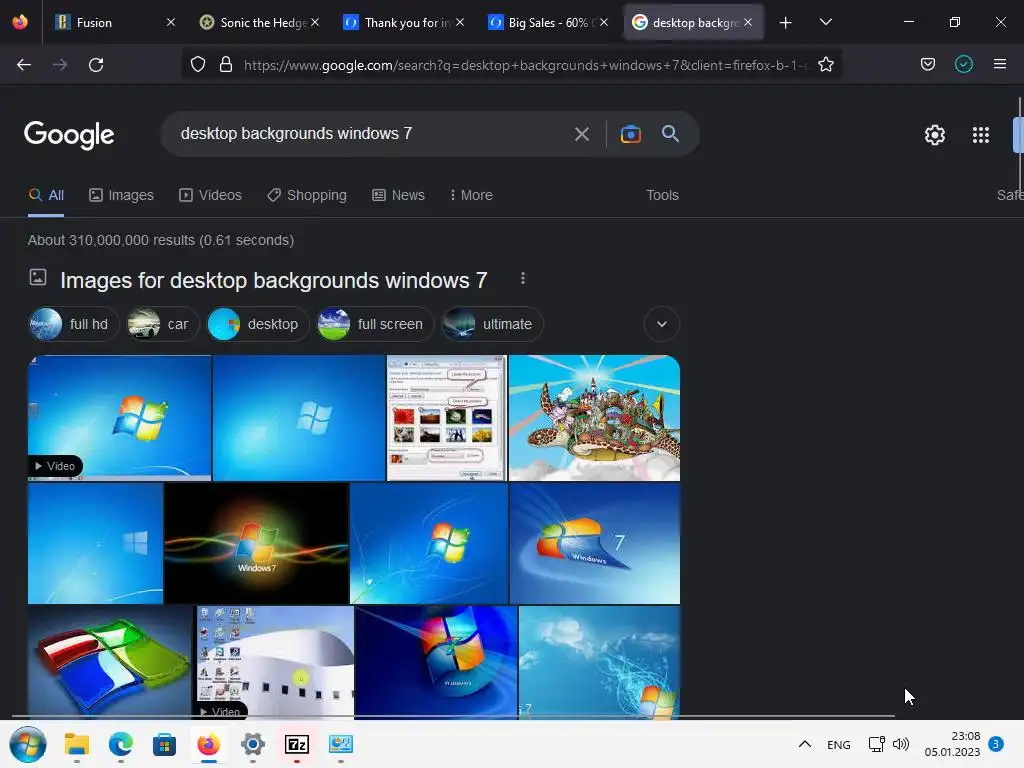
Task: Open the first thumbnail with Video badge
Action: (x=120, y=418)
